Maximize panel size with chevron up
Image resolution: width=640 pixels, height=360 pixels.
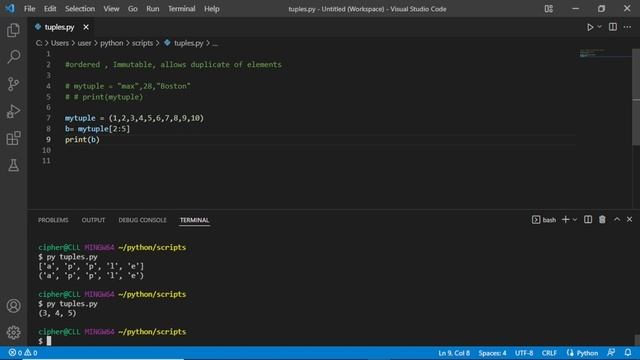tap(617, 220)
